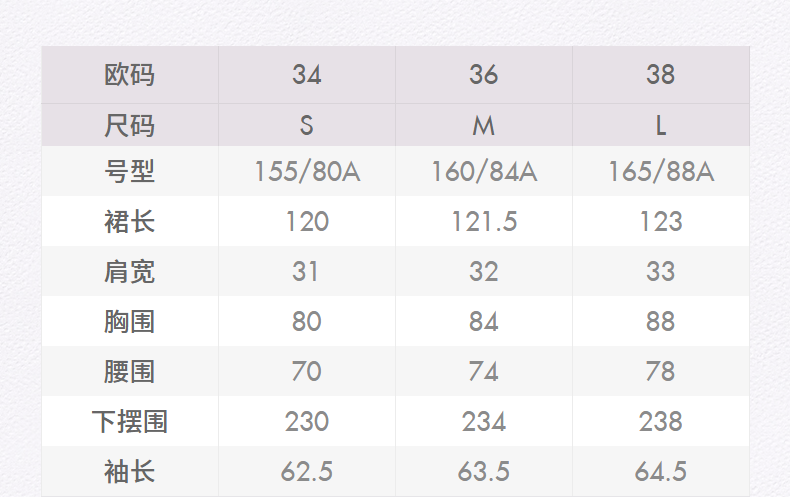Image resolution: width=790 pixels, height=497 pixels.
Task: Select the M size cell
Action: (484, 126)
